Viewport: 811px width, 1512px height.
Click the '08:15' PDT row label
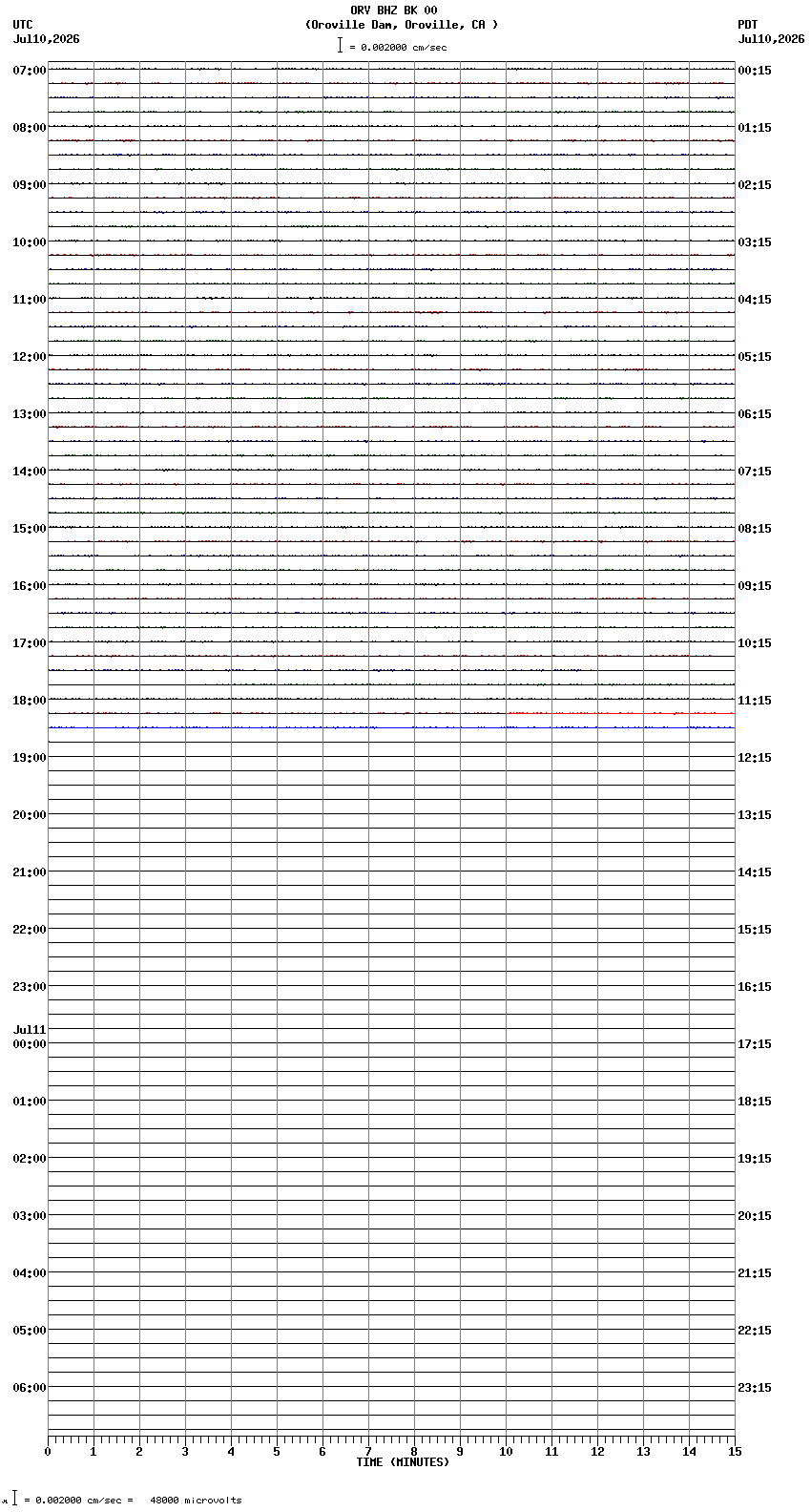(x=755, y=529)
